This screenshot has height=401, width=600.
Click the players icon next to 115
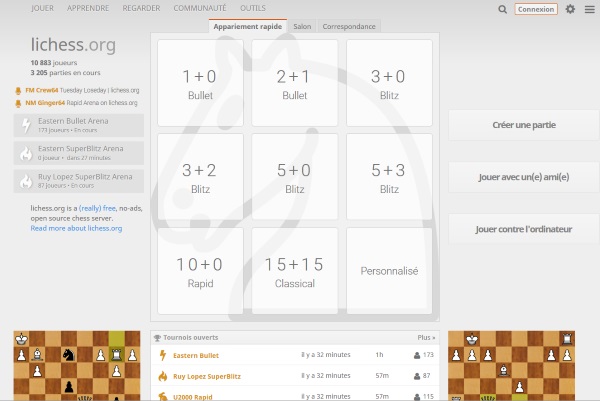[417, 397]
